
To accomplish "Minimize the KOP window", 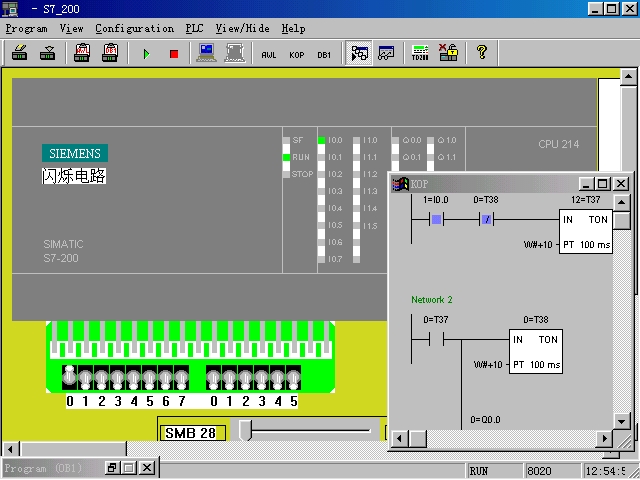I will tap(586, 184).
